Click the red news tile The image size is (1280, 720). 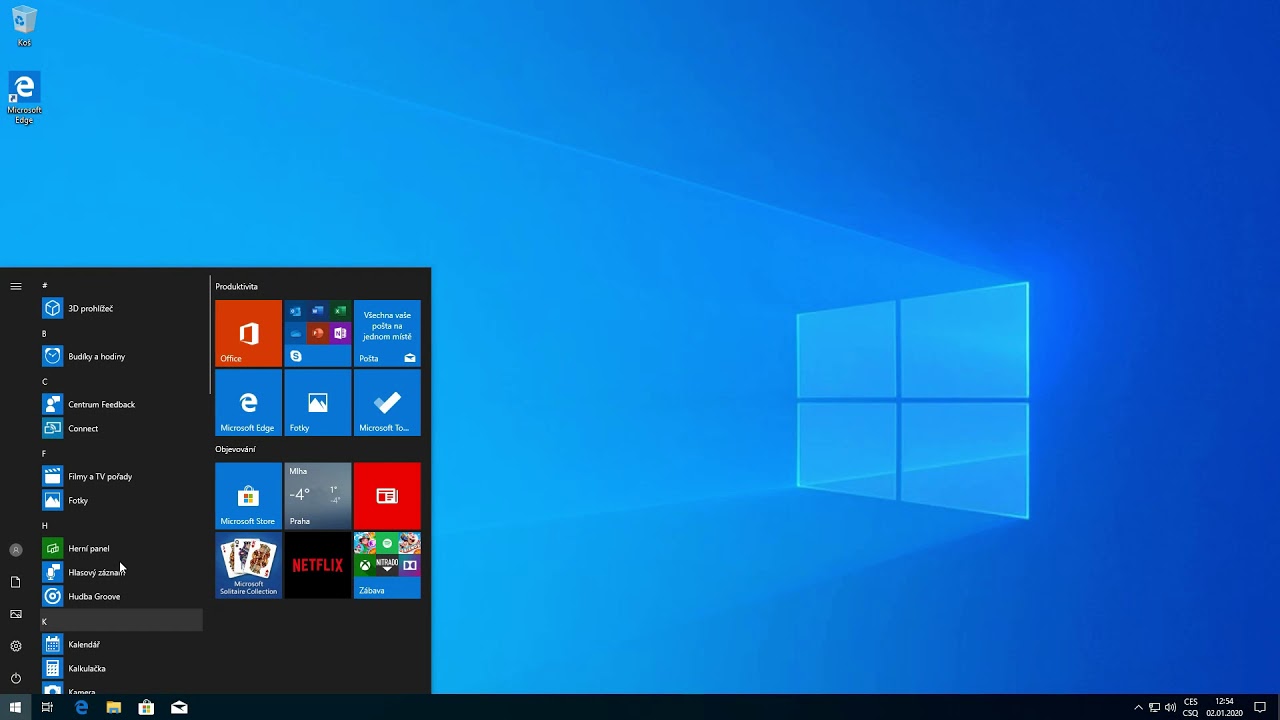(387, 496)
